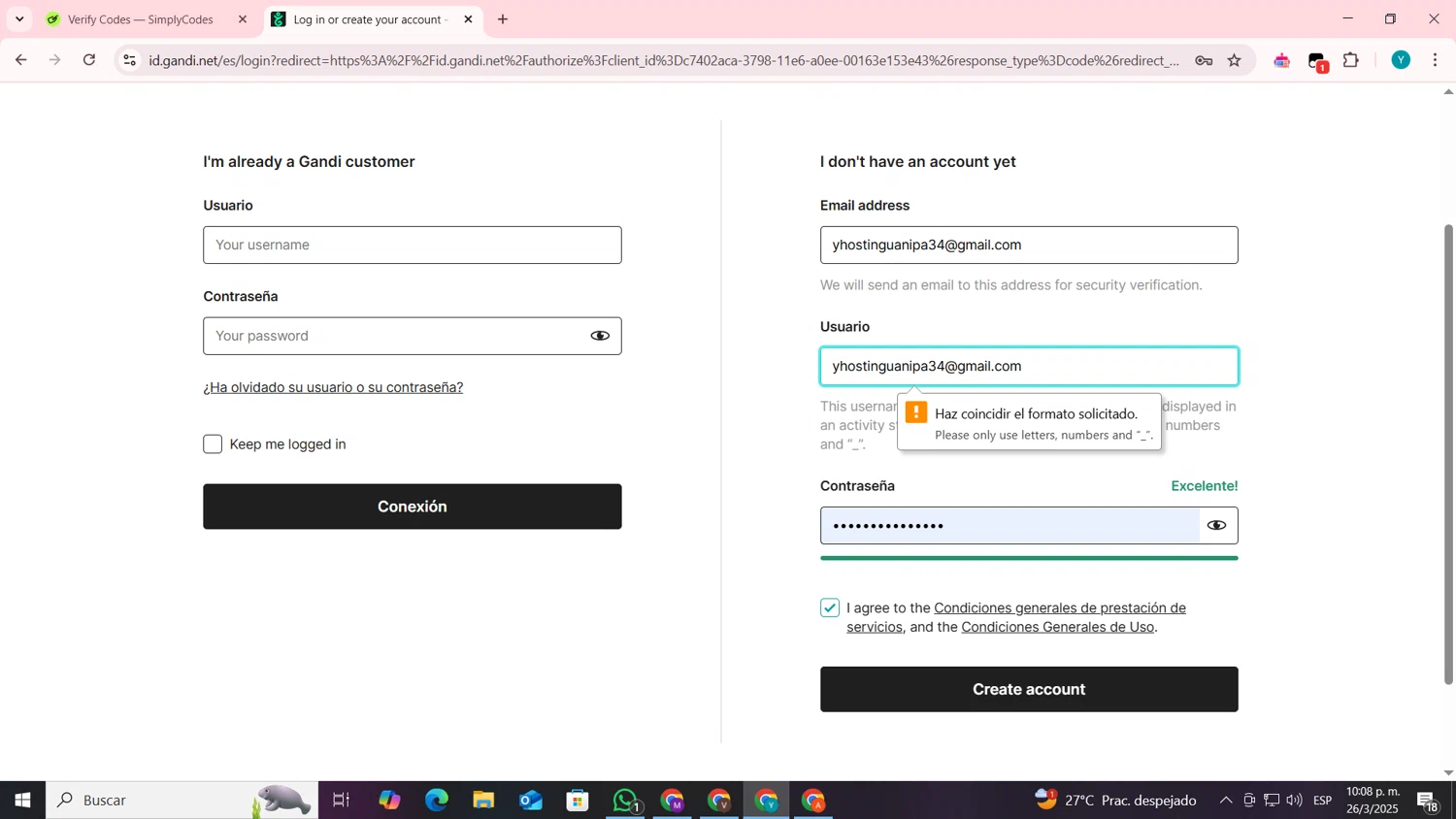Close the Gandi login tab
This screenshot has height=819, width=1456.
[468, 19]
